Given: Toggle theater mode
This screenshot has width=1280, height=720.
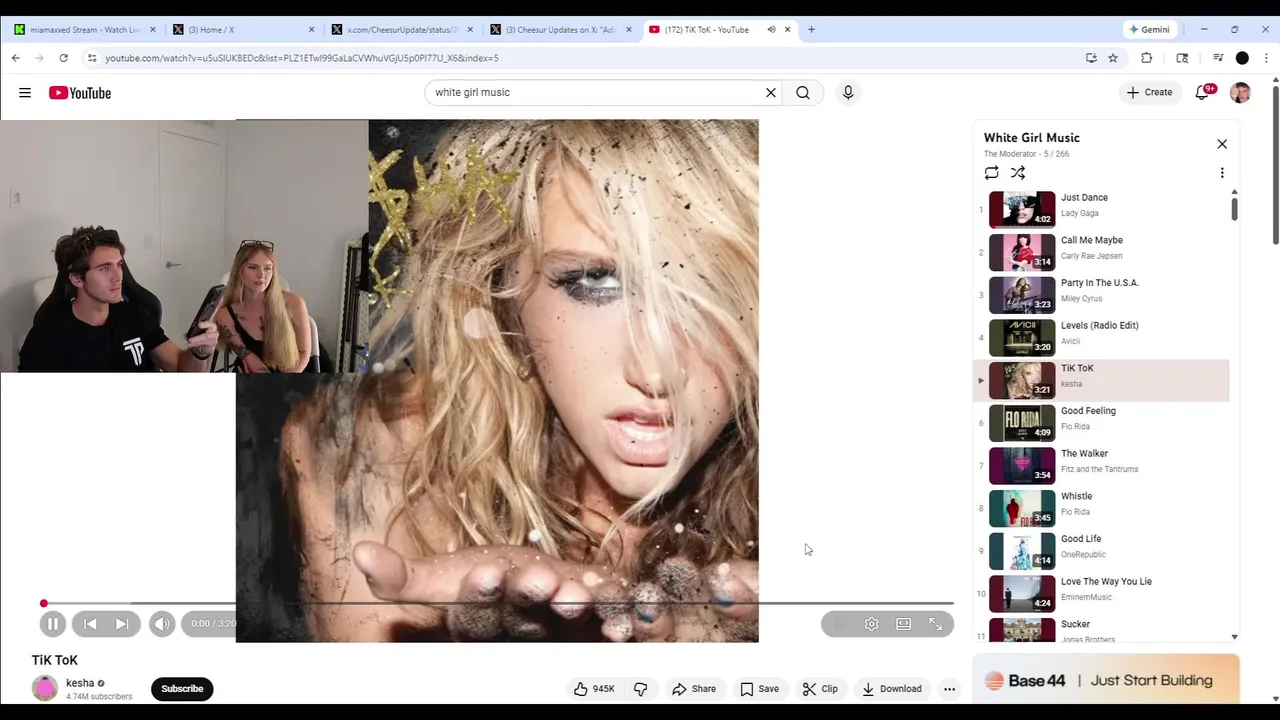Looking at the screenshot, I should pos(904,624).
